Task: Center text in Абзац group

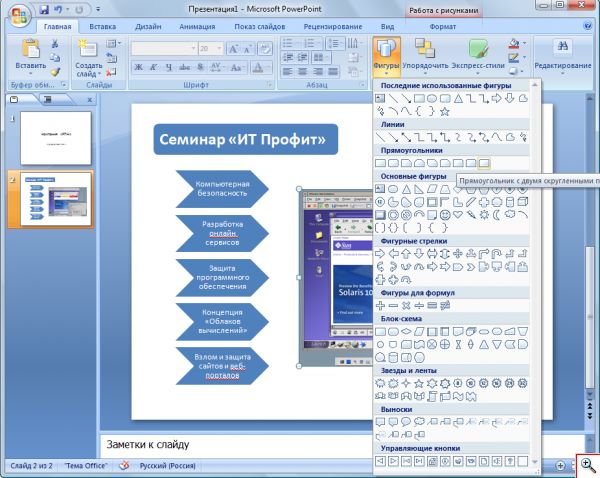Action: [303, 72]
